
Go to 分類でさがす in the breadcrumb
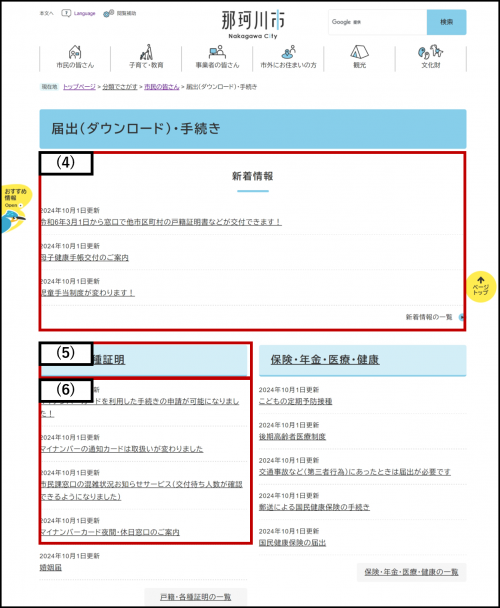[120, 87]
